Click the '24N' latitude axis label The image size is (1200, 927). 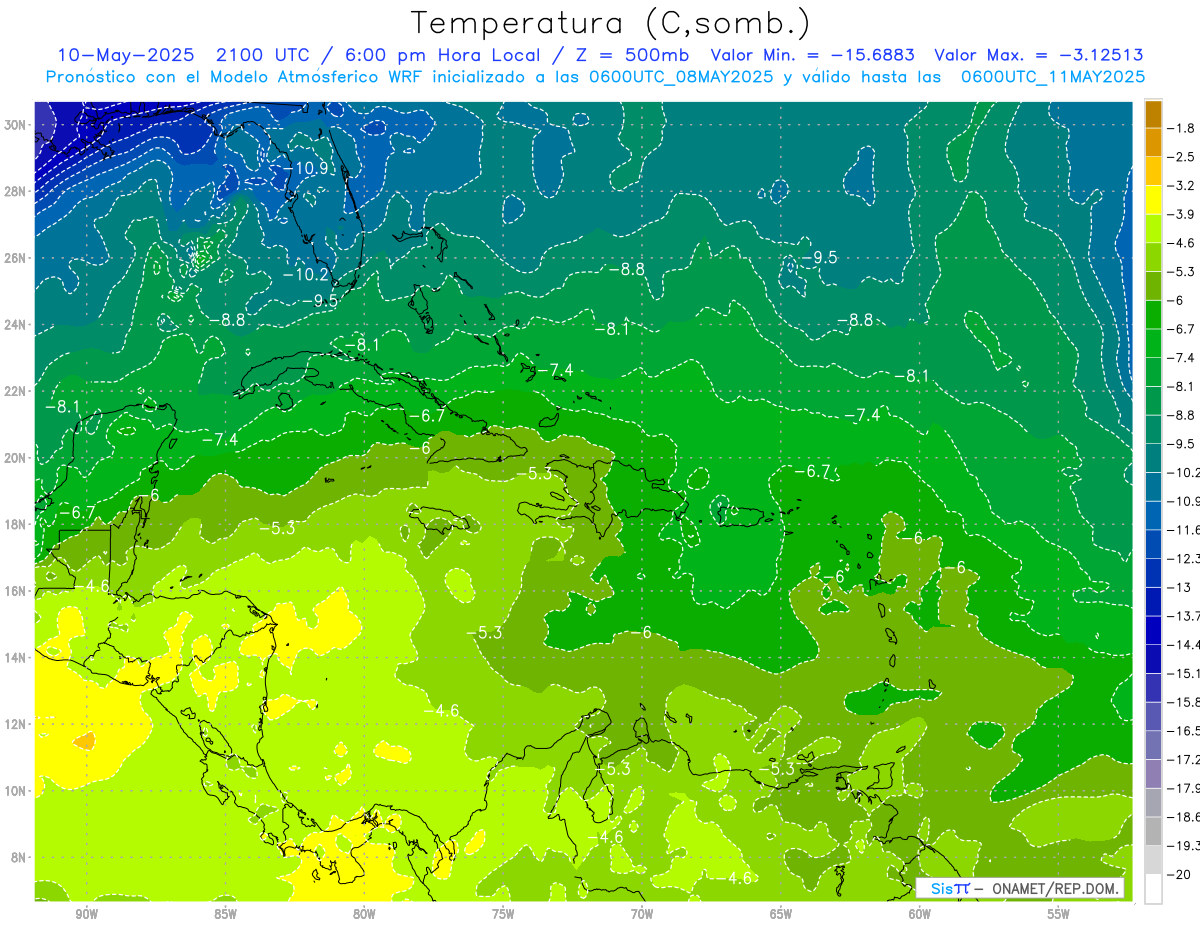pyautogui.click(x=15, y=325)
